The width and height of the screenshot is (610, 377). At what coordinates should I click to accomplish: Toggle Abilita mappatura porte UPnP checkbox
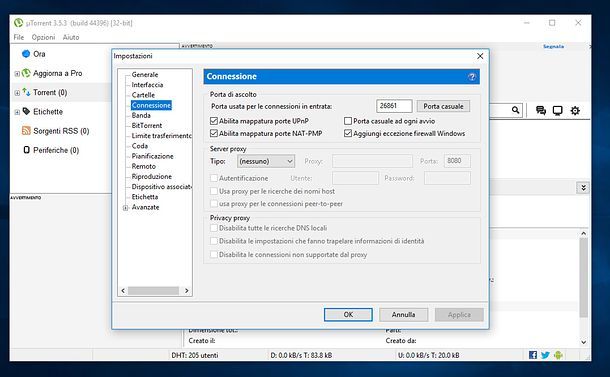pyautogui.click(x=214, y=121)
